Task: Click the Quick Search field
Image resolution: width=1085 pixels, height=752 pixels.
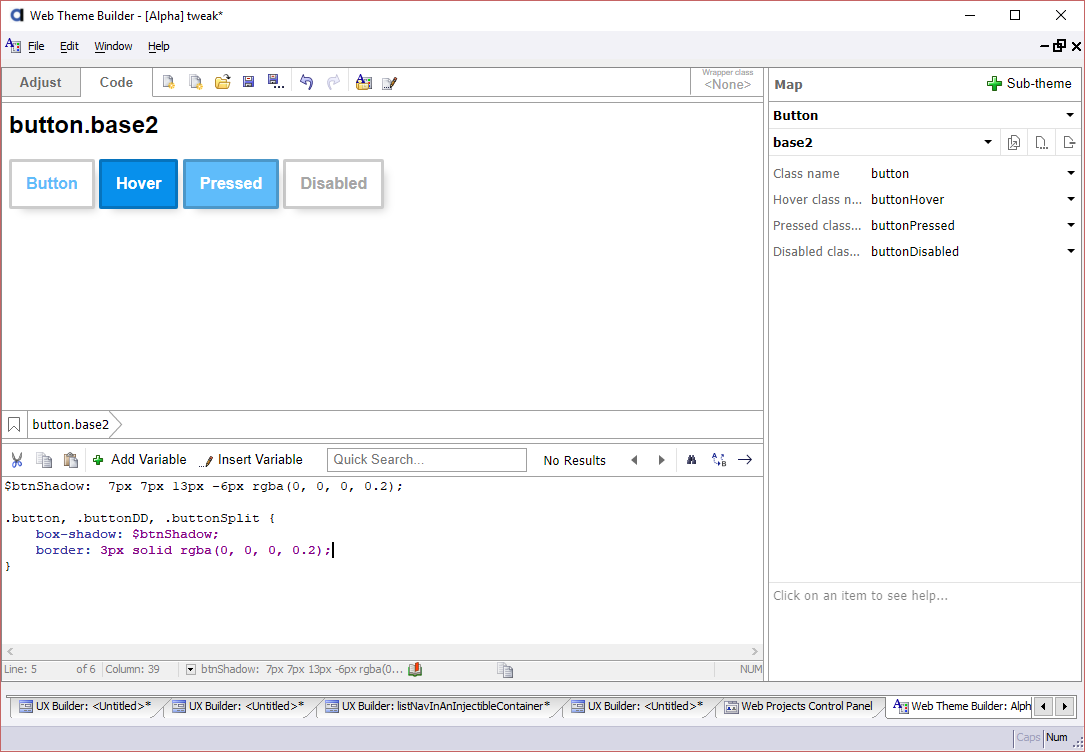Action: pyautogui.click(x=427, y=460)
